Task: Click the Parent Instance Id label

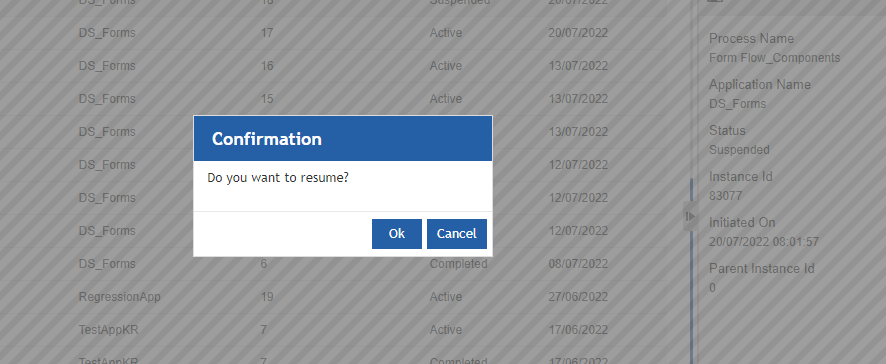Action: point(762,268)
